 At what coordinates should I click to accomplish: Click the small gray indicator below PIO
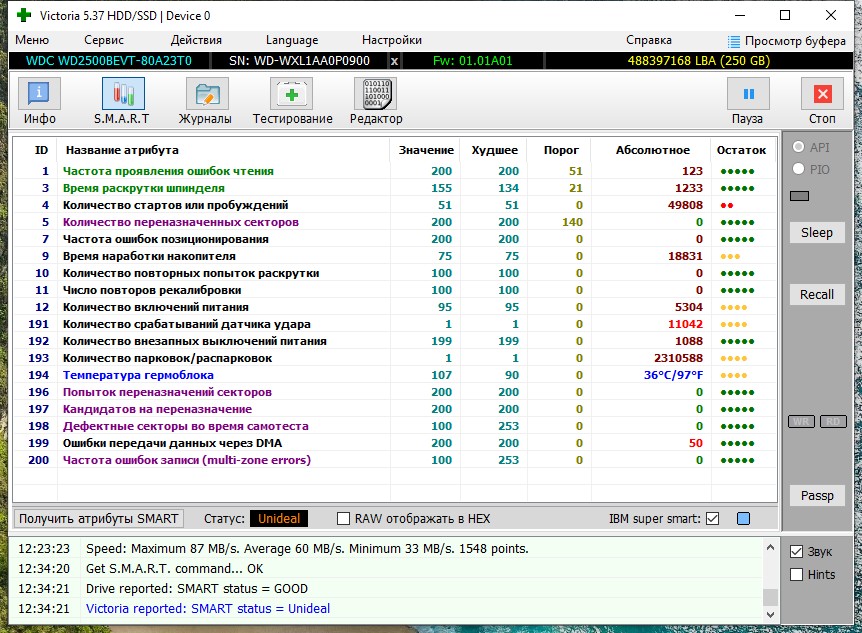[799, 196]
